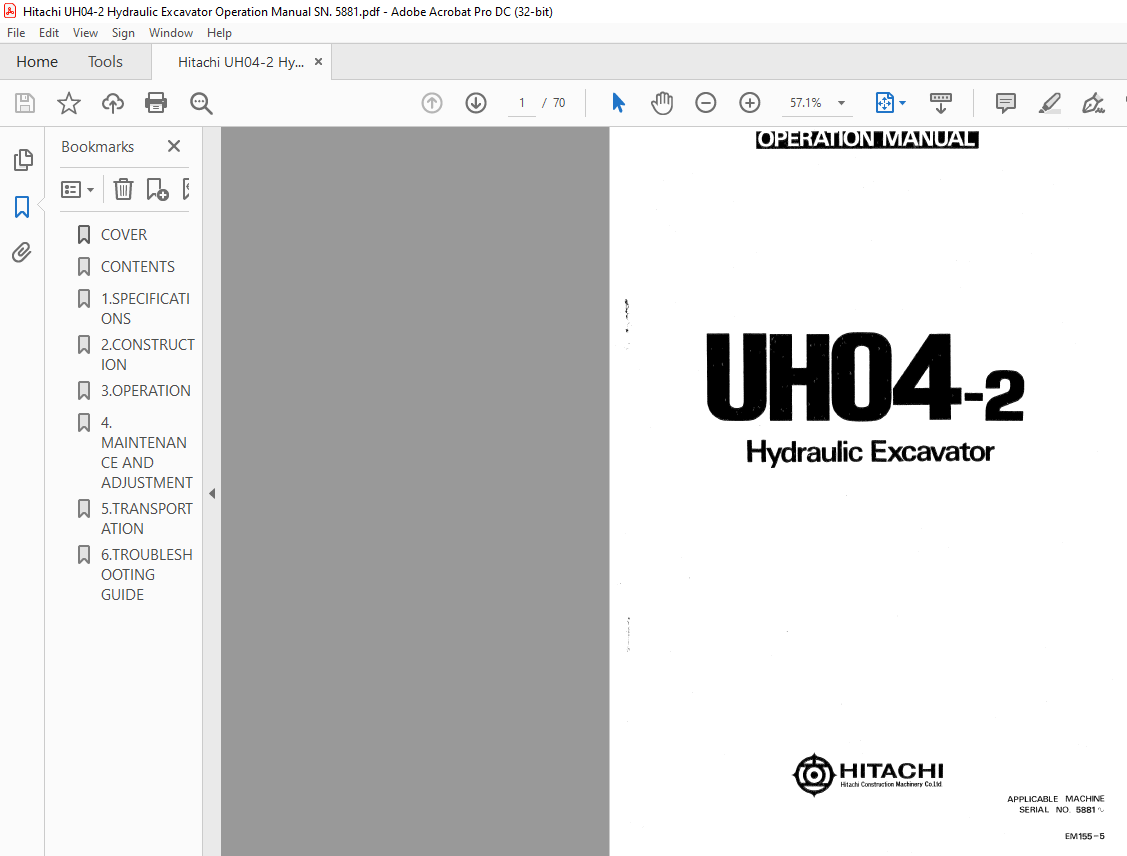Jump to 2.CONSTRUCTION bookmark
The height and width of the screenshot is (856, 1127).
(147, 354)
